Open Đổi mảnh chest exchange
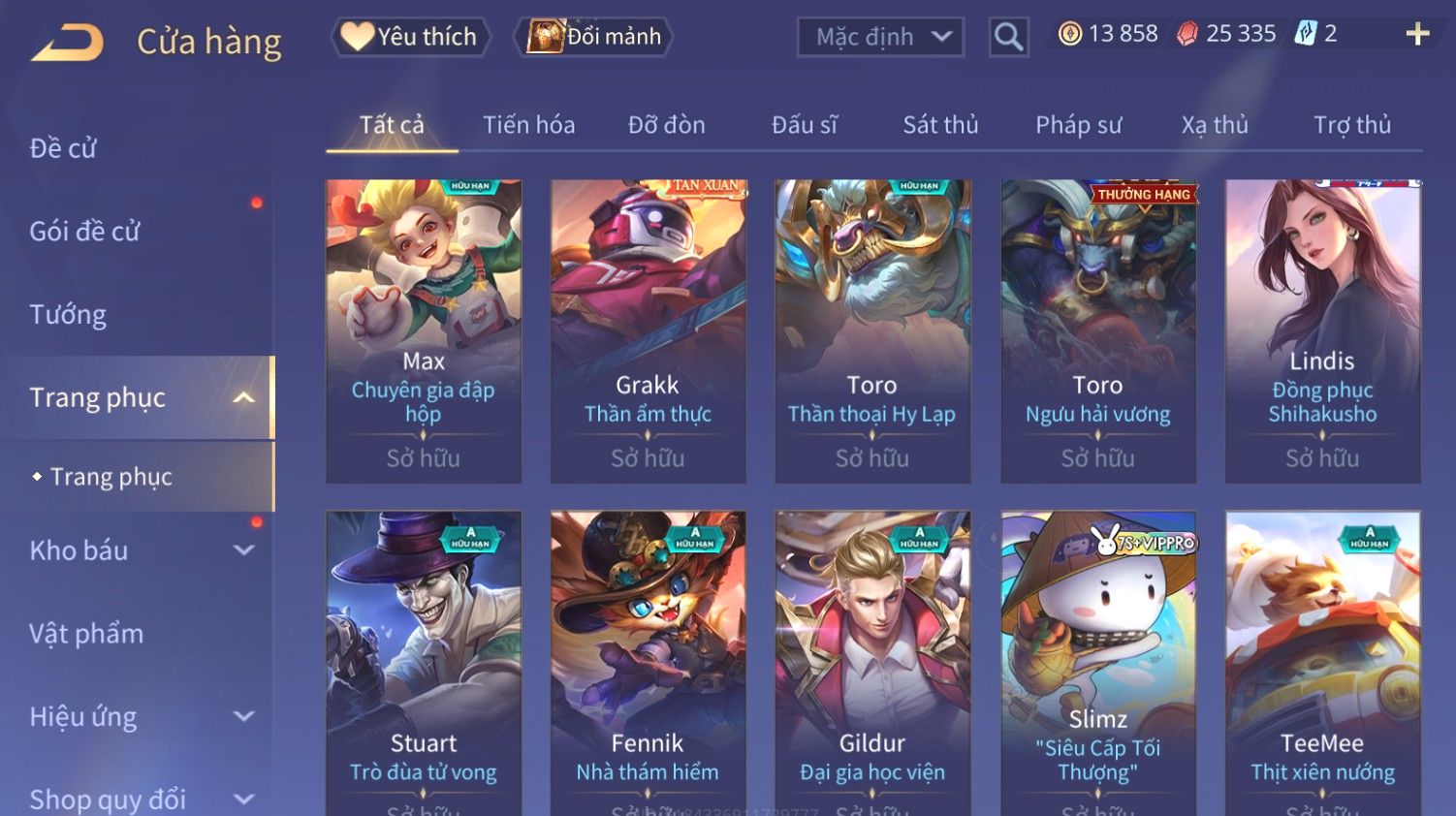 [x=594, y=37]
